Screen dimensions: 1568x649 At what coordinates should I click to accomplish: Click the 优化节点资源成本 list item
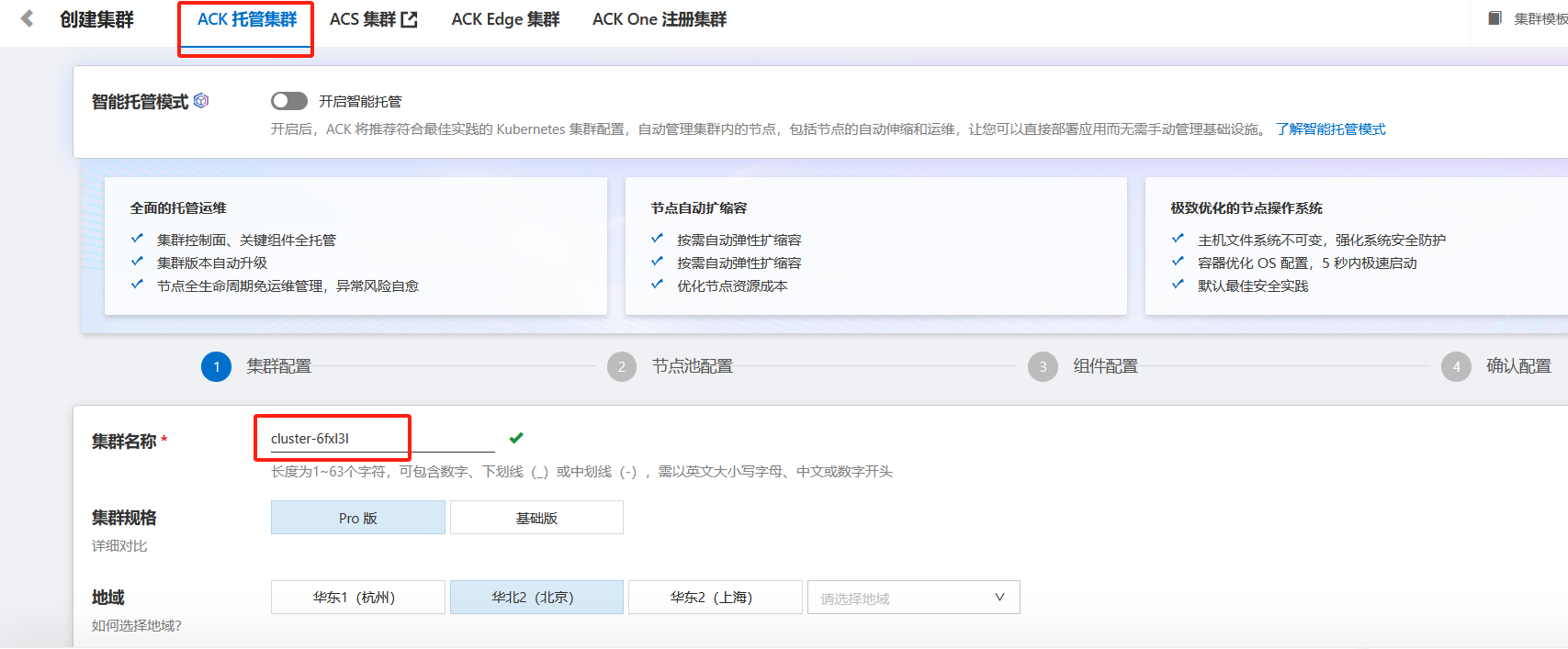[x=732, y=286]
